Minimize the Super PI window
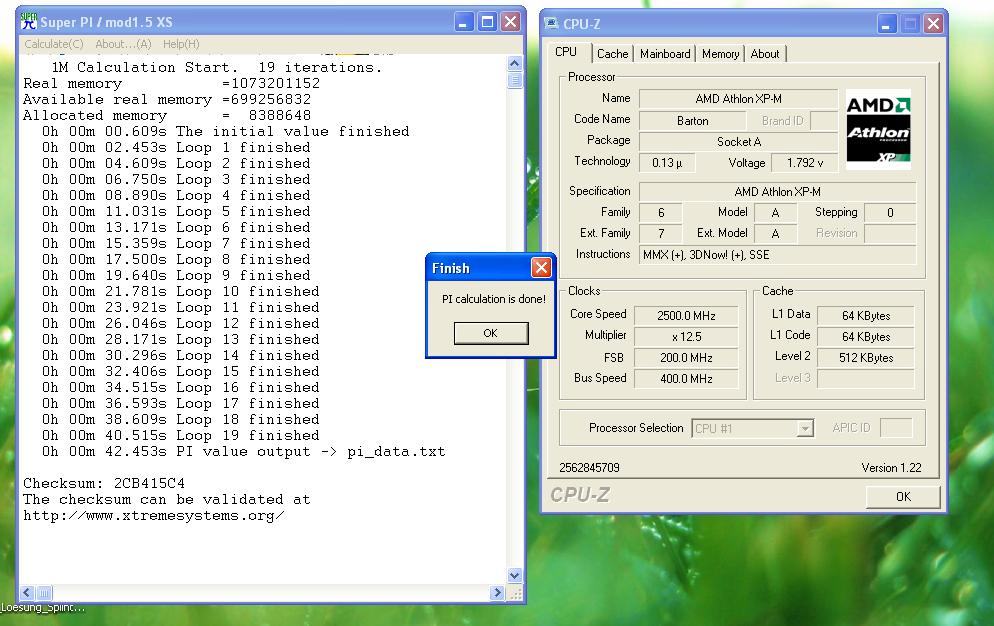Screen dimensions: 994x626 465,22
